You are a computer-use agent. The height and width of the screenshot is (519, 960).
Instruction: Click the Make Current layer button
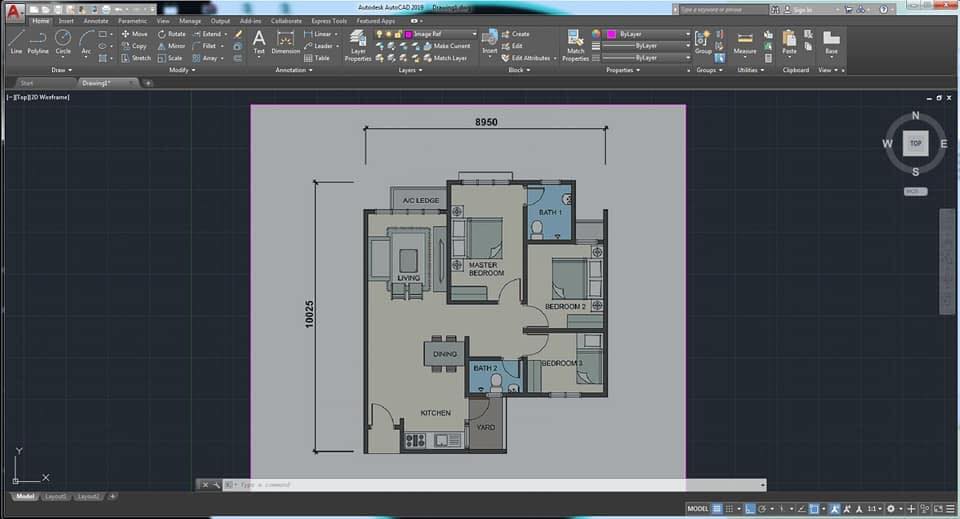click(447, 46)
